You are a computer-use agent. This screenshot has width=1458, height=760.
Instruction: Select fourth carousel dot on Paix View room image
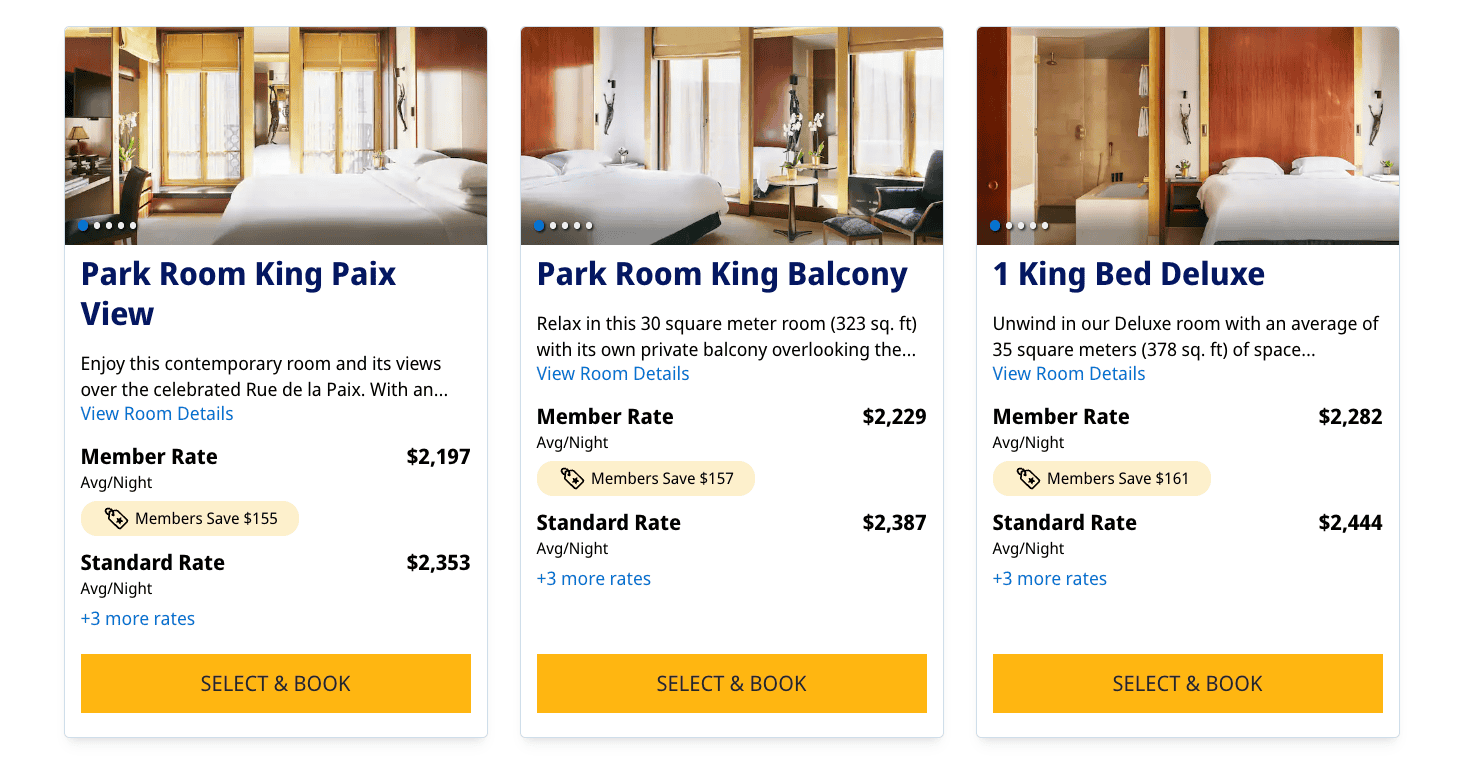(120, 225)
